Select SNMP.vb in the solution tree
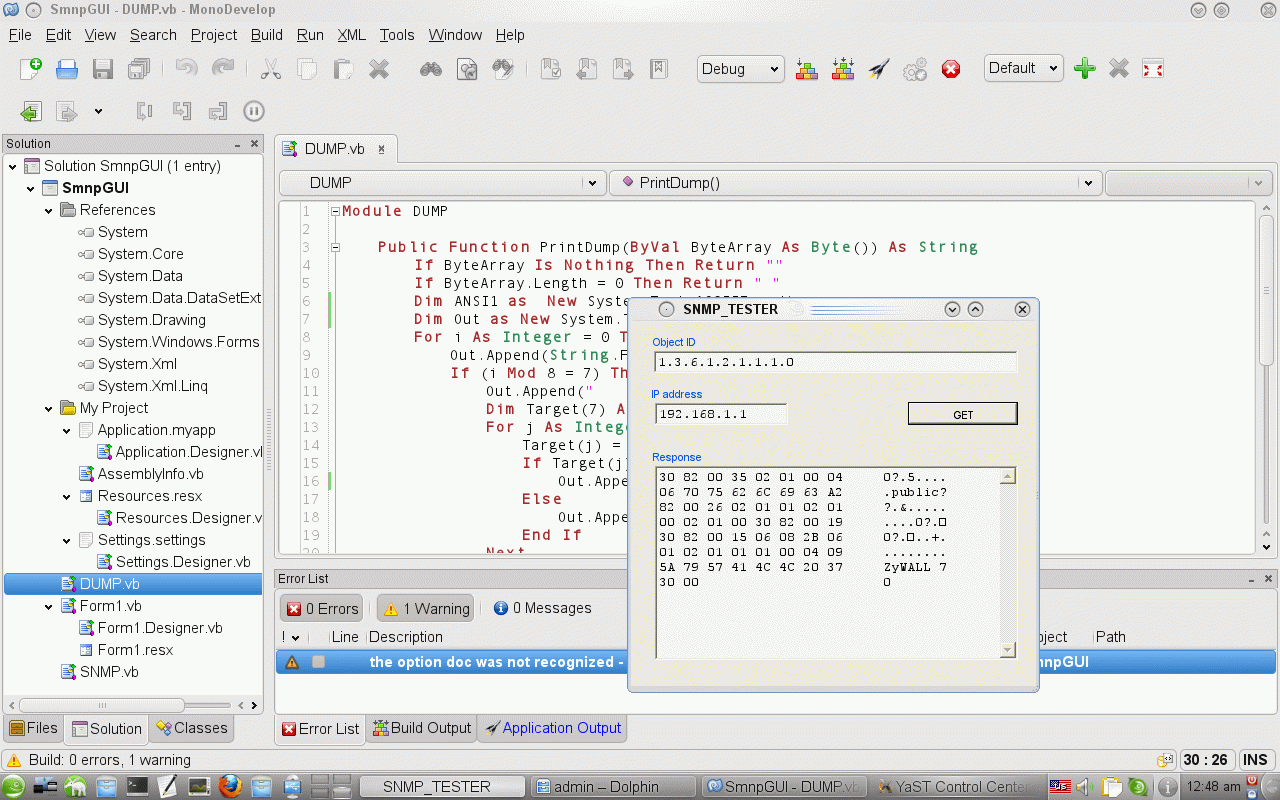 click(109, 672)
